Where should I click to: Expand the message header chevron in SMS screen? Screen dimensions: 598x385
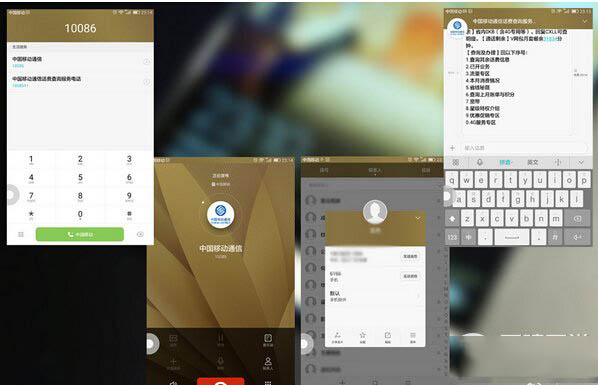pyautogui.click(x=585, y=21)
